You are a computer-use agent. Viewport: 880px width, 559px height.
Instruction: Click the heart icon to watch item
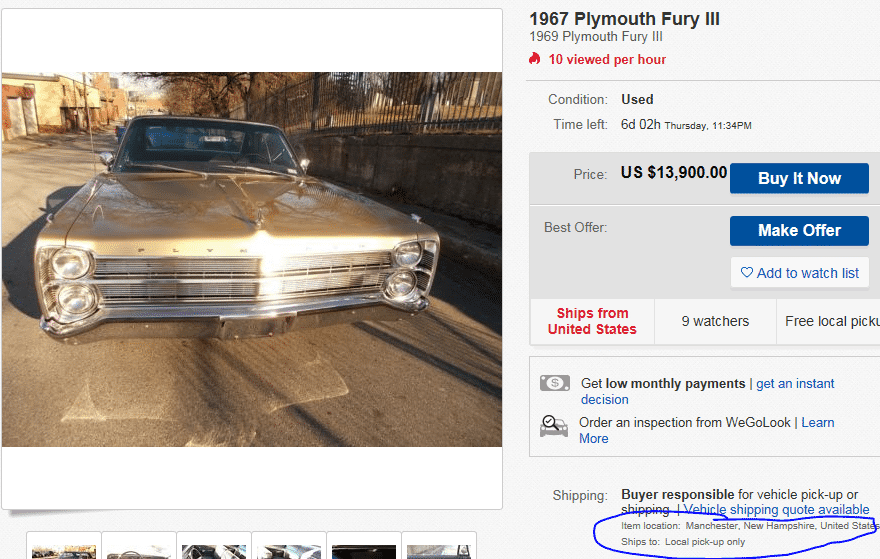click(747, 272)
